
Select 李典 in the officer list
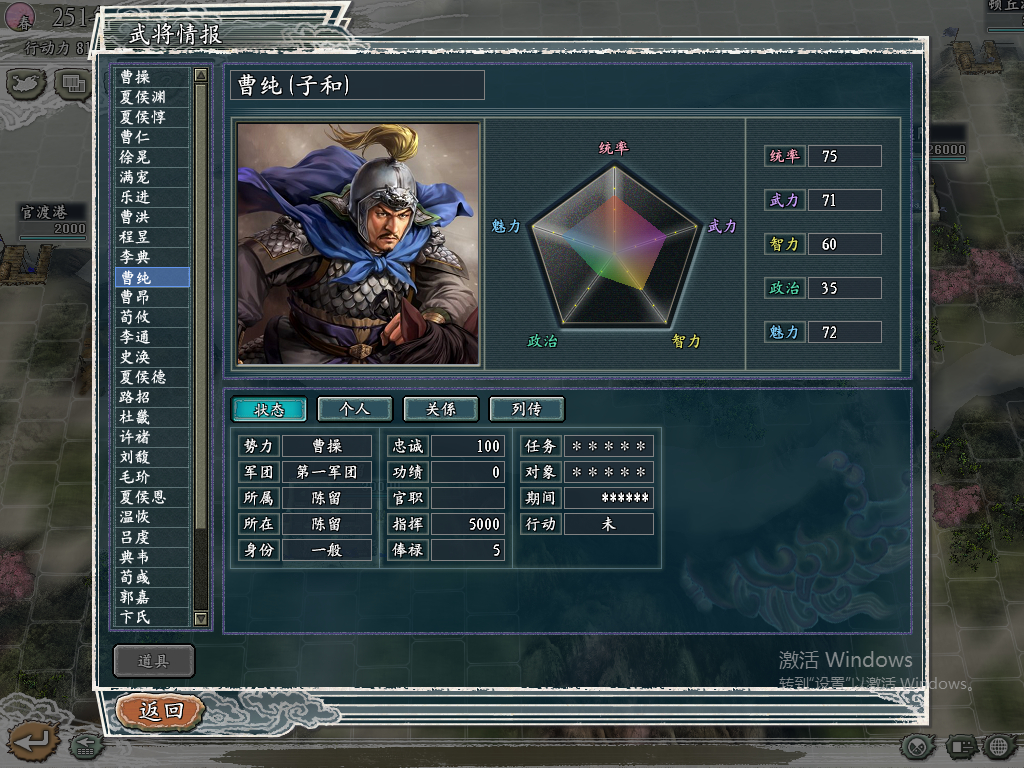tap(152, 257)
